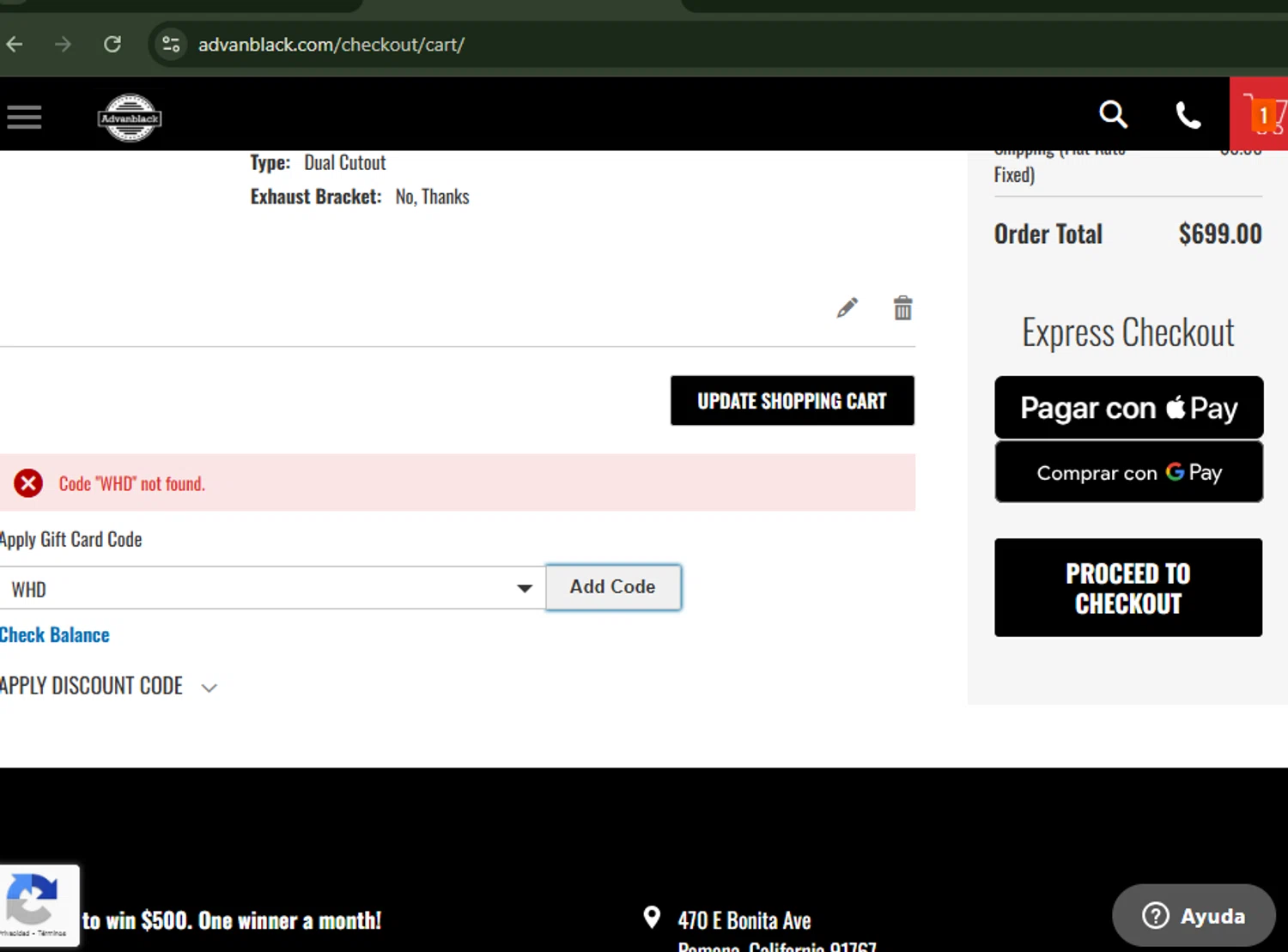The height and width of the screenshot is (952, 1288).
Task: Click the location pin icon in footer
Action: pos(652,918)
